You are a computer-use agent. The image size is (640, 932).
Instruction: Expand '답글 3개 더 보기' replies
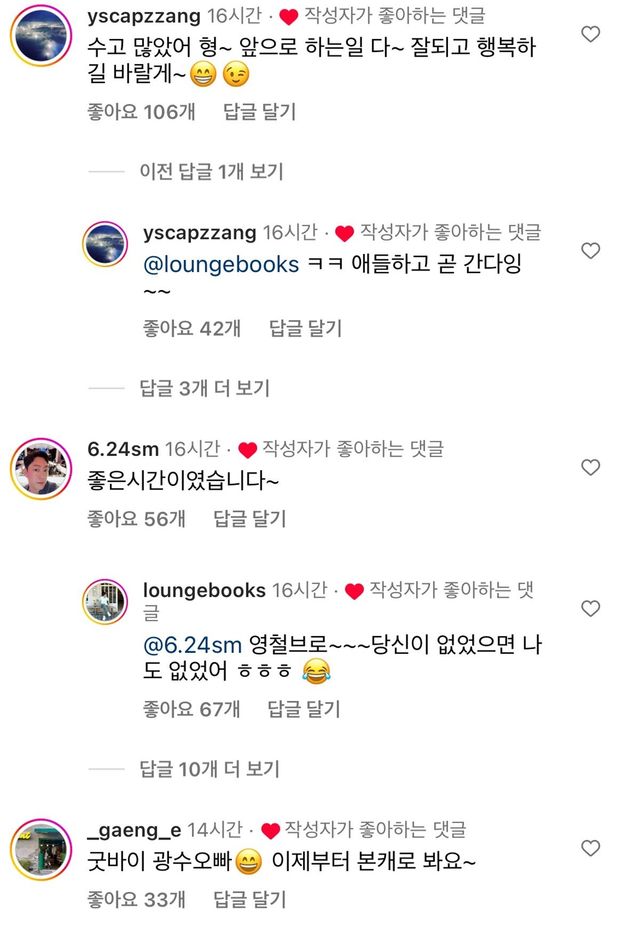point(204,388)
